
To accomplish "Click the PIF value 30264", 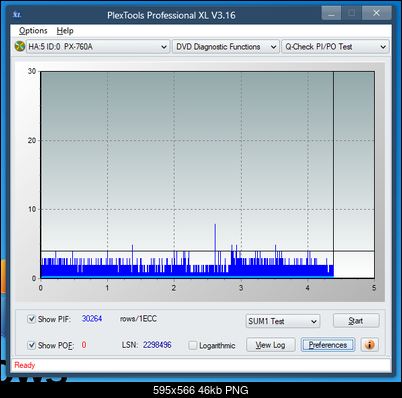I will pyautogui.click(x=92, y=319).
